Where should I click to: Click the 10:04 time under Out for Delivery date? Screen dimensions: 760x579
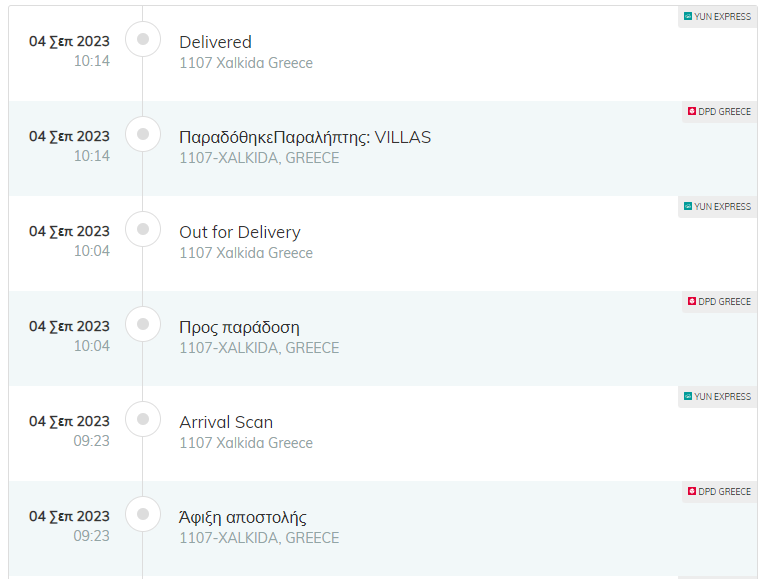click(x=92, y=251)
